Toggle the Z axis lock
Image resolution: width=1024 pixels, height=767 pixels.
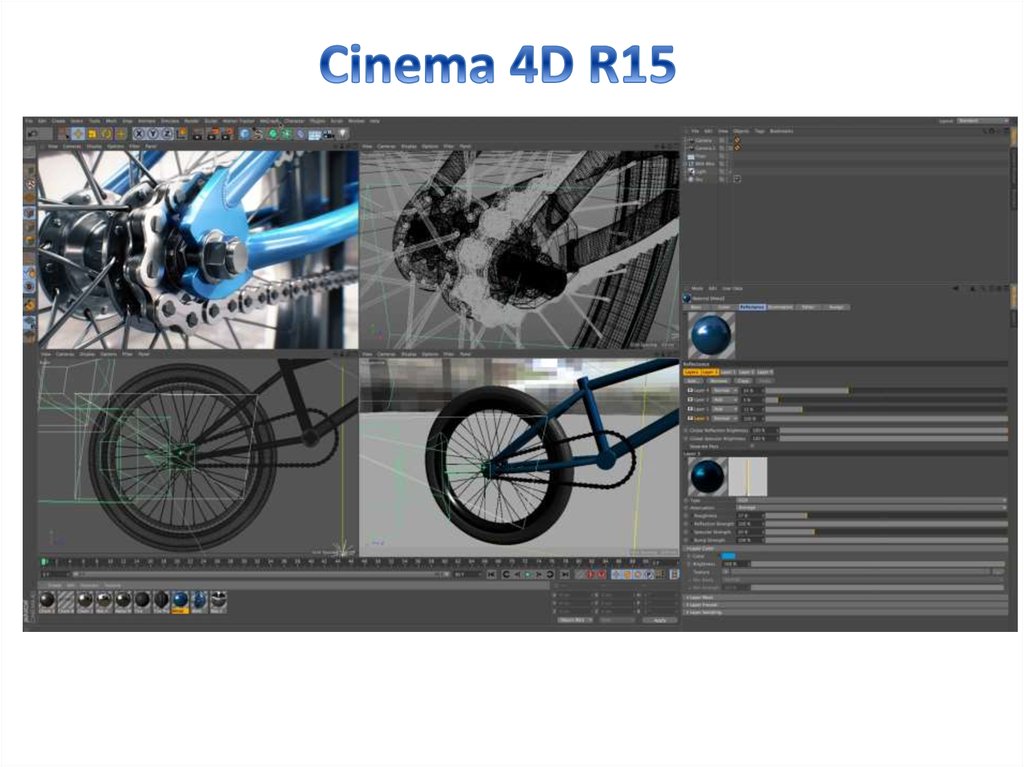pyautogui.click(x=167, y=134)
